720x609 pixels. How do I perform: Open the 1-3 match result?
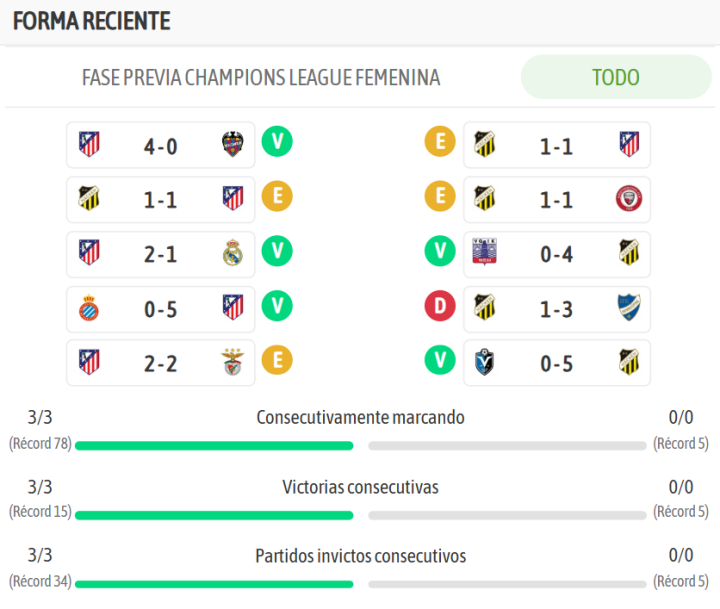click(556, 309)
